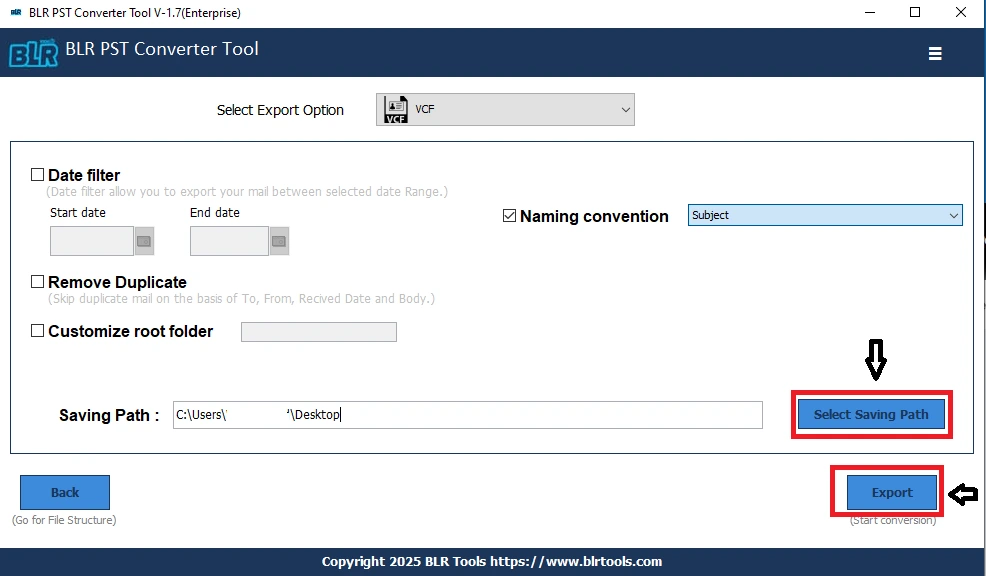Uncheck the Naming convention checkbox
This screenshot has width=986, height=576.
coord(509,216)
